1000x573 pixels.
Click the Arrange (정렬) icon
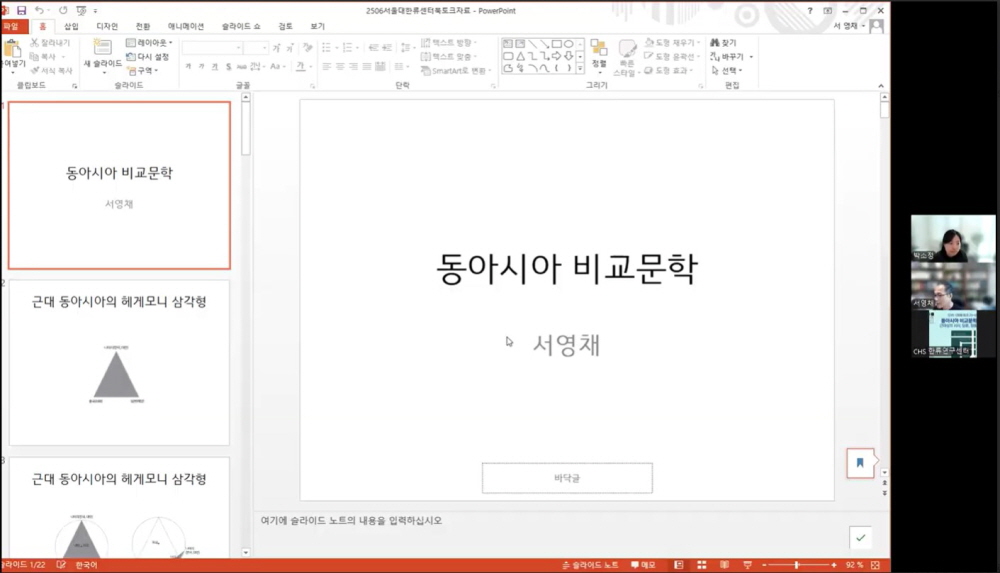point(598,48)
